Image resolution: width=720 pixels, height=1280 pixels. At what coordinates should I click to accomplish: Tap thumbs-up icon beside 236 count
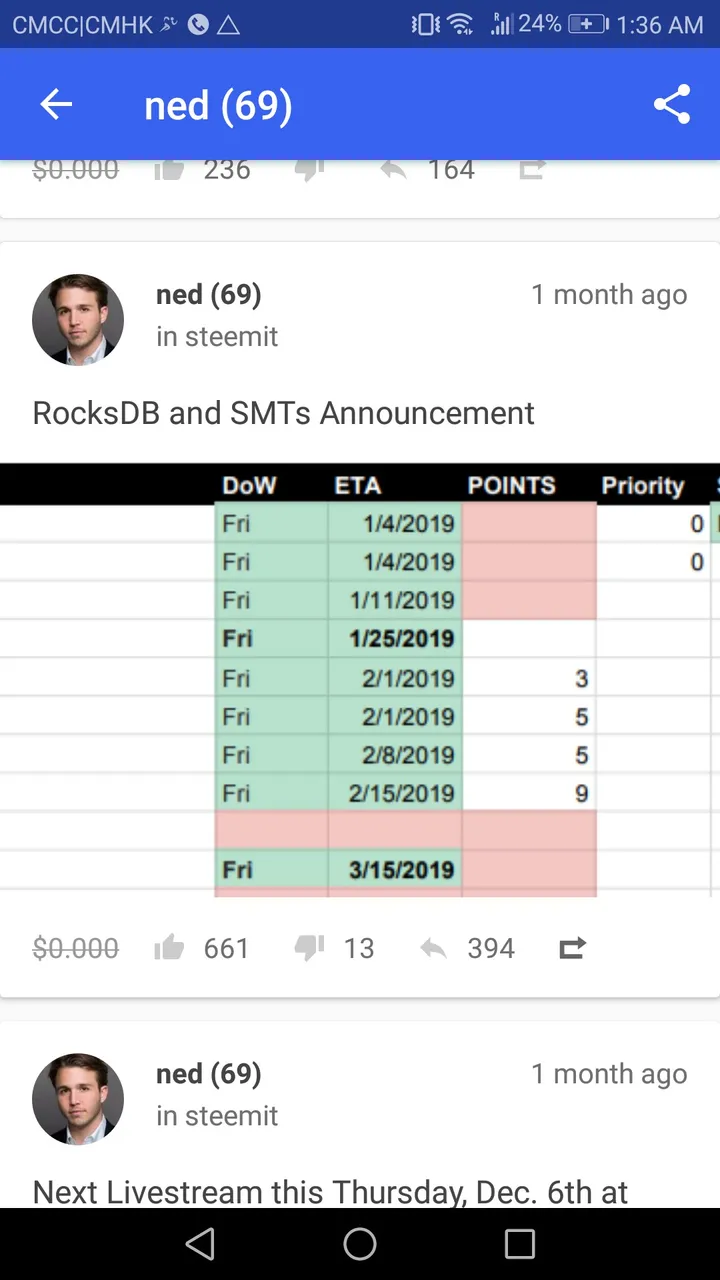coord(169,170)
